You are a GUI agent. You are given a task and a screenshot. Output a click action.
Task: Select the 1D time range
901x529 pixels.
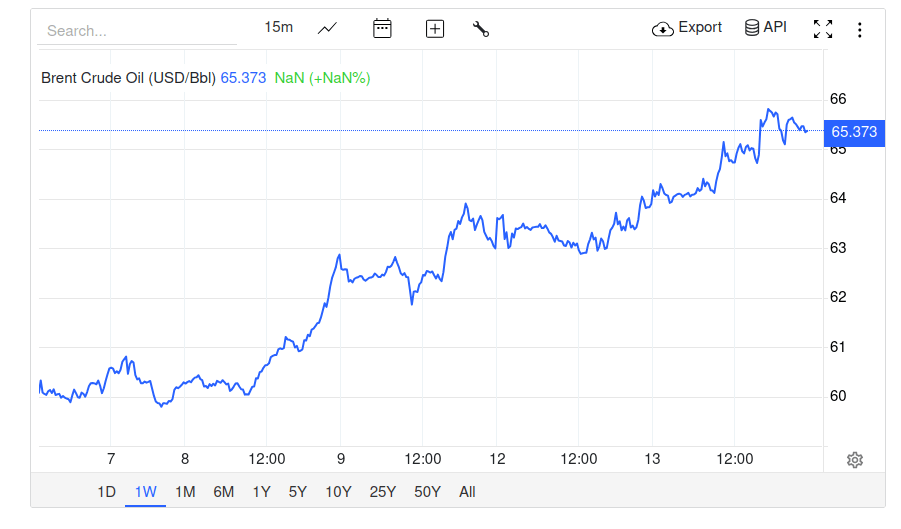pyautogui.click(x=106, y=491)
